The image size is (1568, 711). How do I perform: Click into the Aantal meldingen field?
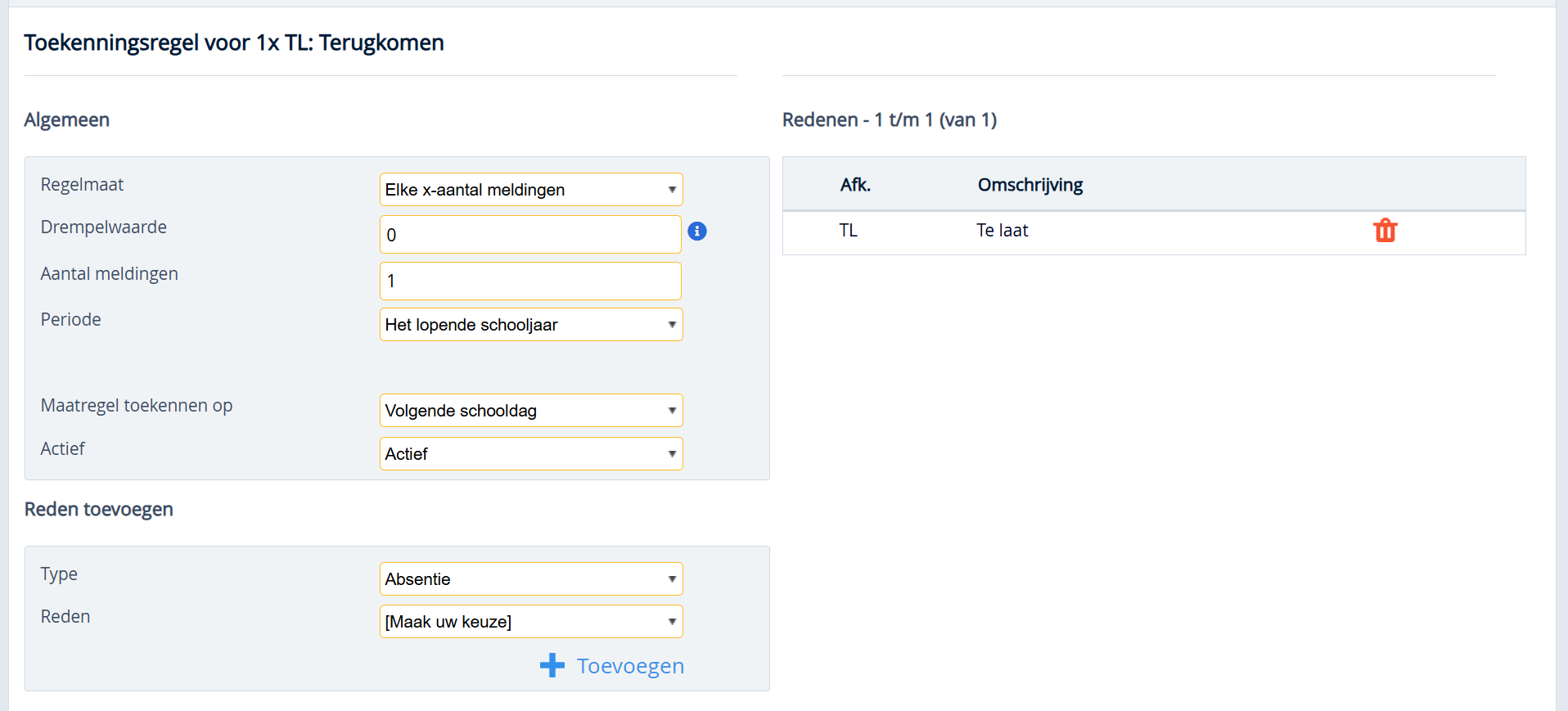(530, 281)
